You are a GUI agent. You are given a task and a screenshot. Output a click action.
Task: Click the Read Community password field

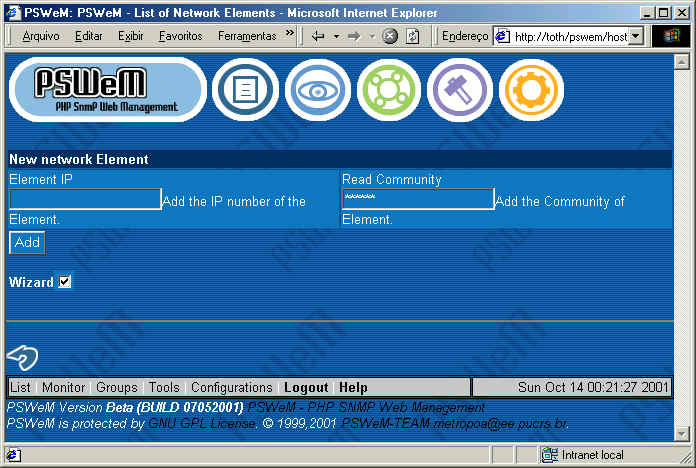[x=418, y=199]
